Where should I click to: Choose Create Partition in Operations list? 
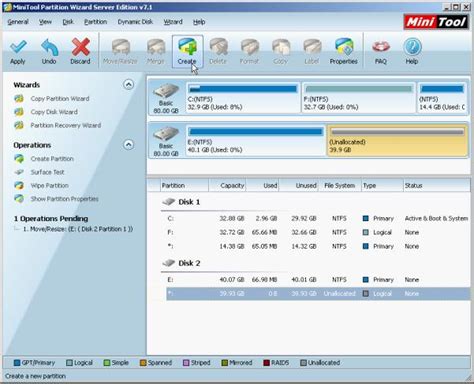52,159
